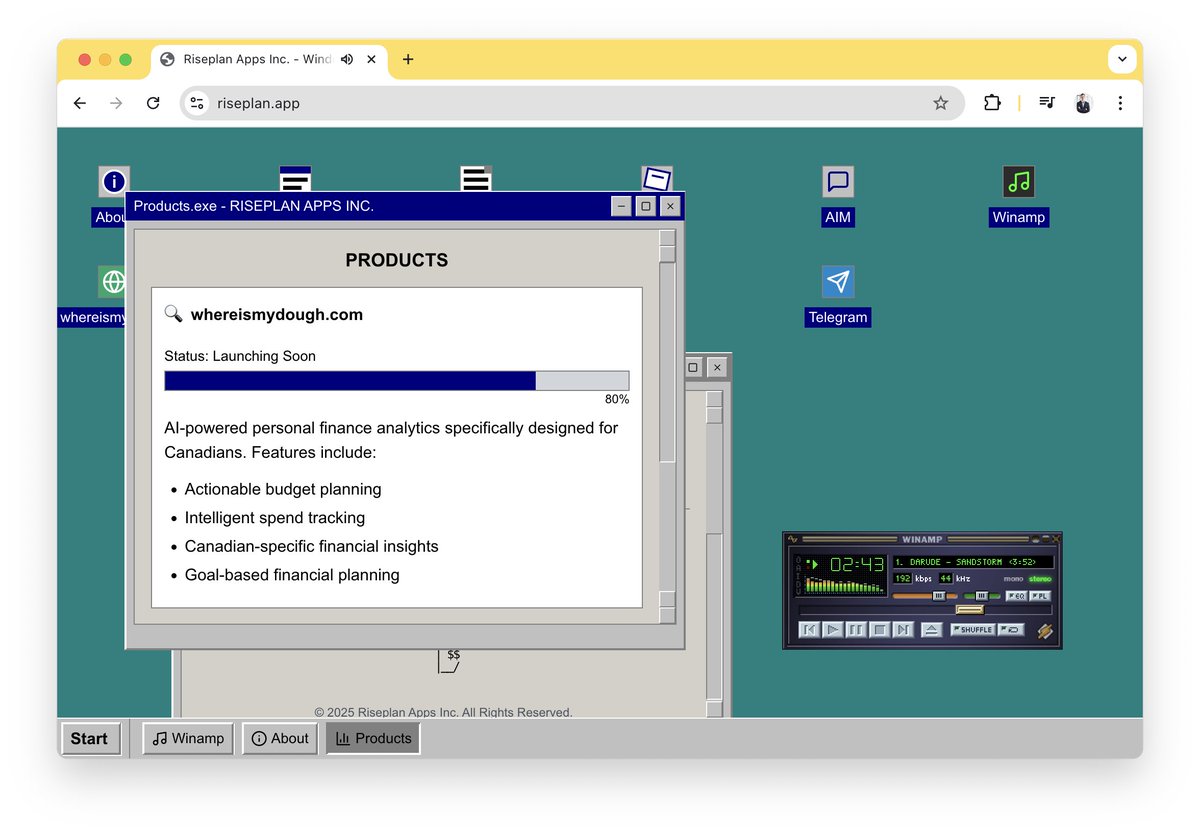1200x834 pixels.
Task: Open a new browser tab
Action: point(408,59)
